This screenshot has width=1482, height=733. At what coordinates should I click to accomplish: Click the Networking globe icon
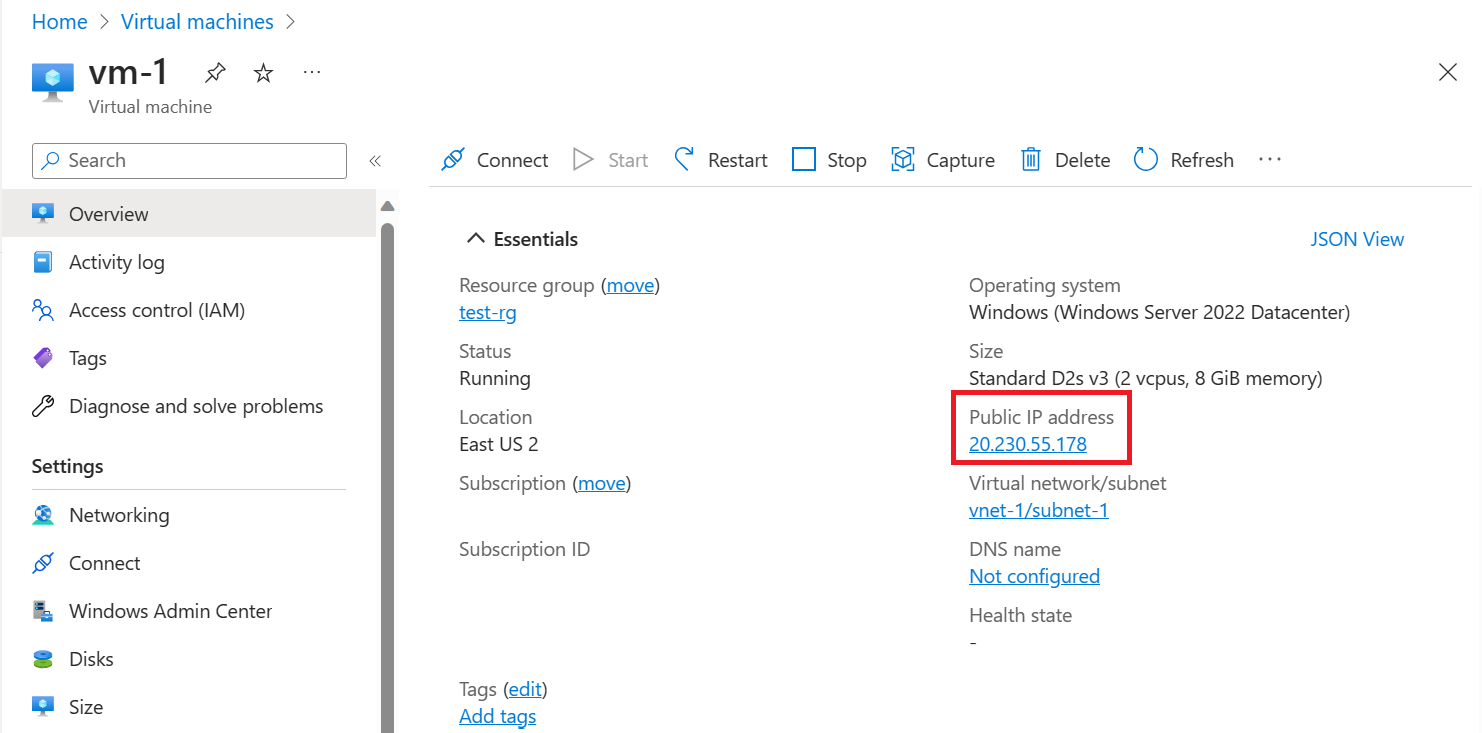(43, 515)
